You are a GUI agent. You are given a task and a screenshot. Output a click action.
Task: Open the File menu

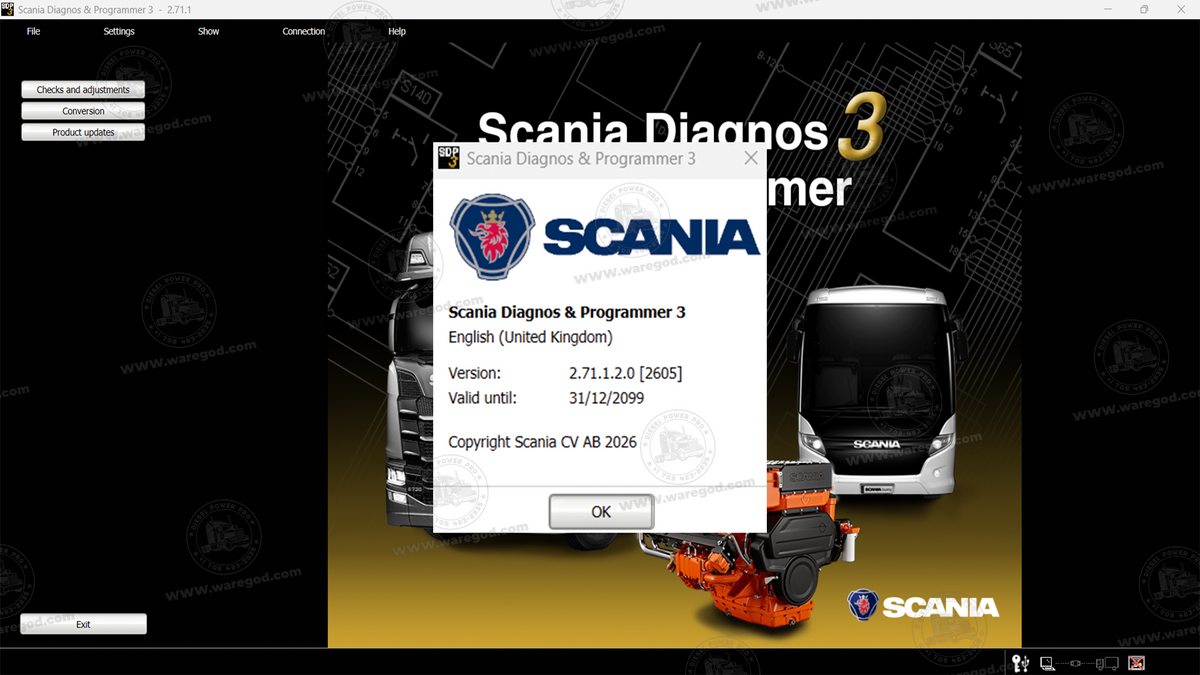[x=33, y=31]
